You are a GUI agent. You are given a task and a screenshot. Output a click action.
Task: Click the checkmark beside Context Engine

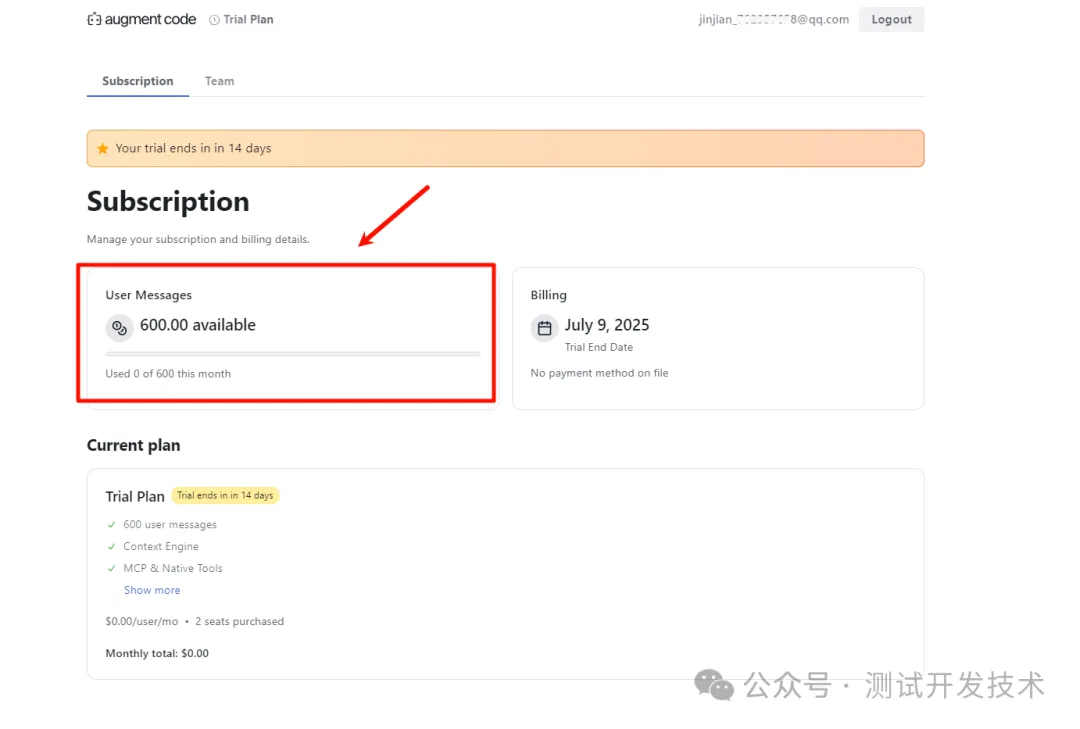[x=111, y=546]
